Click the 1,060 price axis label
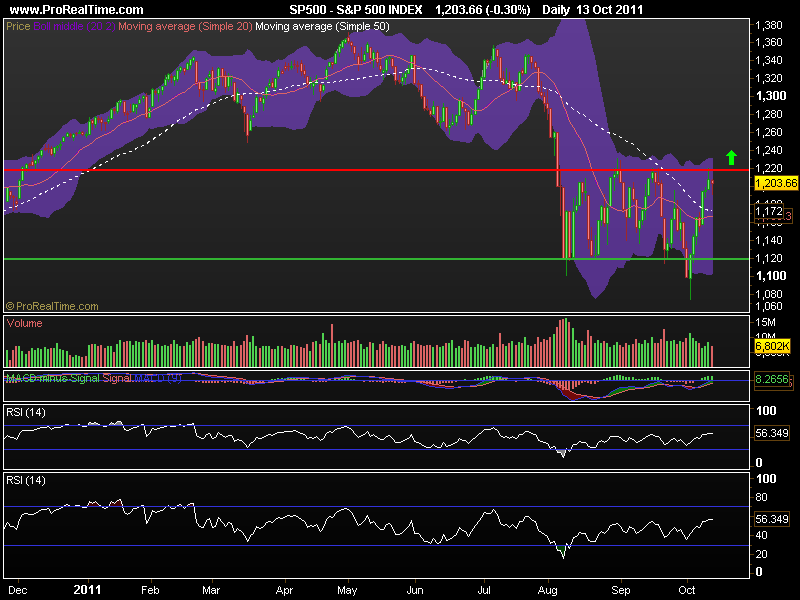Screen dimensions: 800x600 (x=769, y=306)
